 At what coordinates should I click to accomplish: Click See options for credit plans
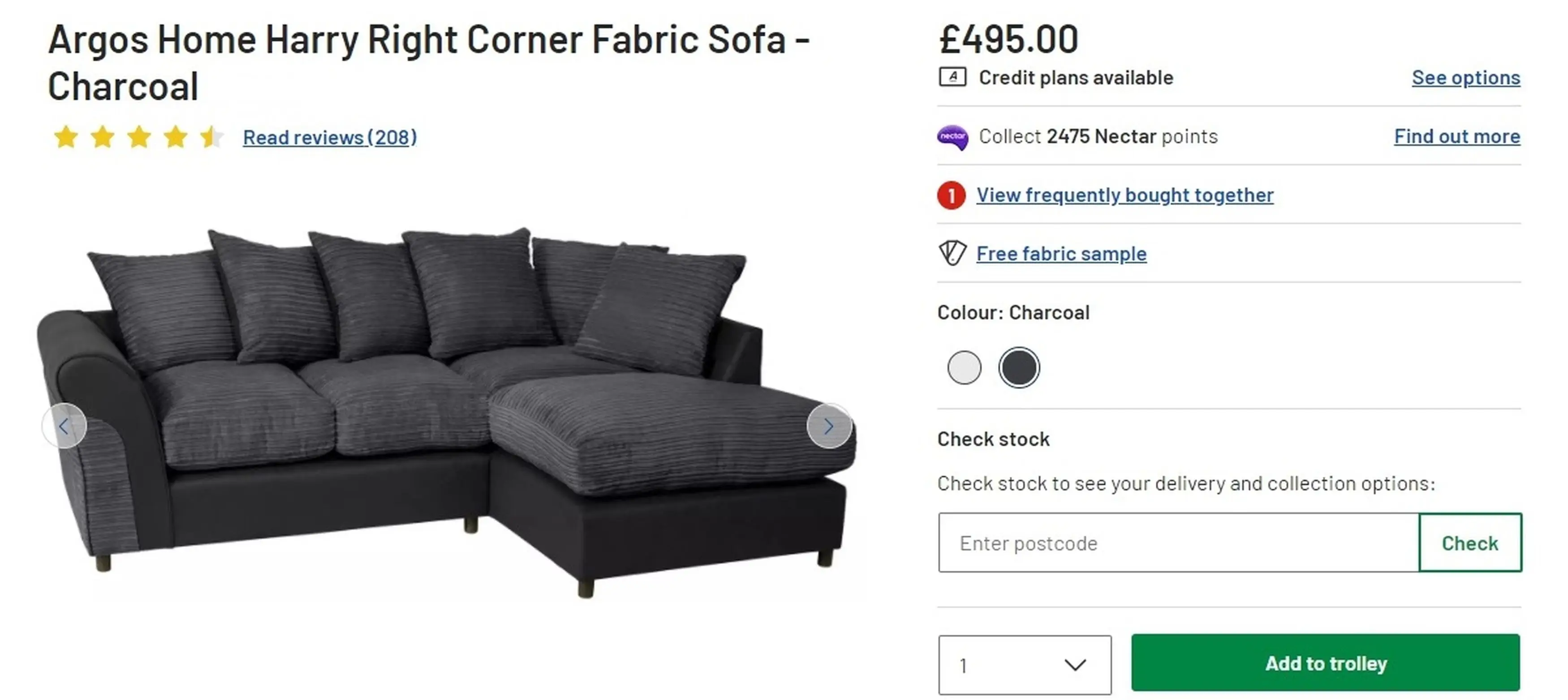(1466, 78)
